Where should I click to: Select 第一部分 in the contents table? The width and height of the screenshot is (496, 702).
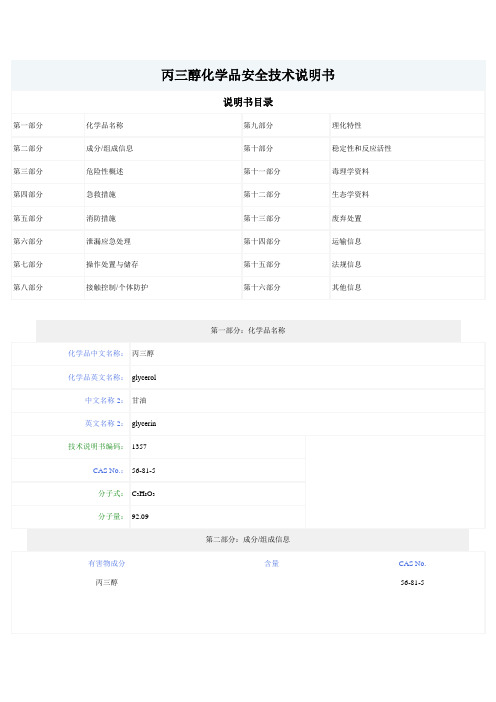click(x=28, y=125)
